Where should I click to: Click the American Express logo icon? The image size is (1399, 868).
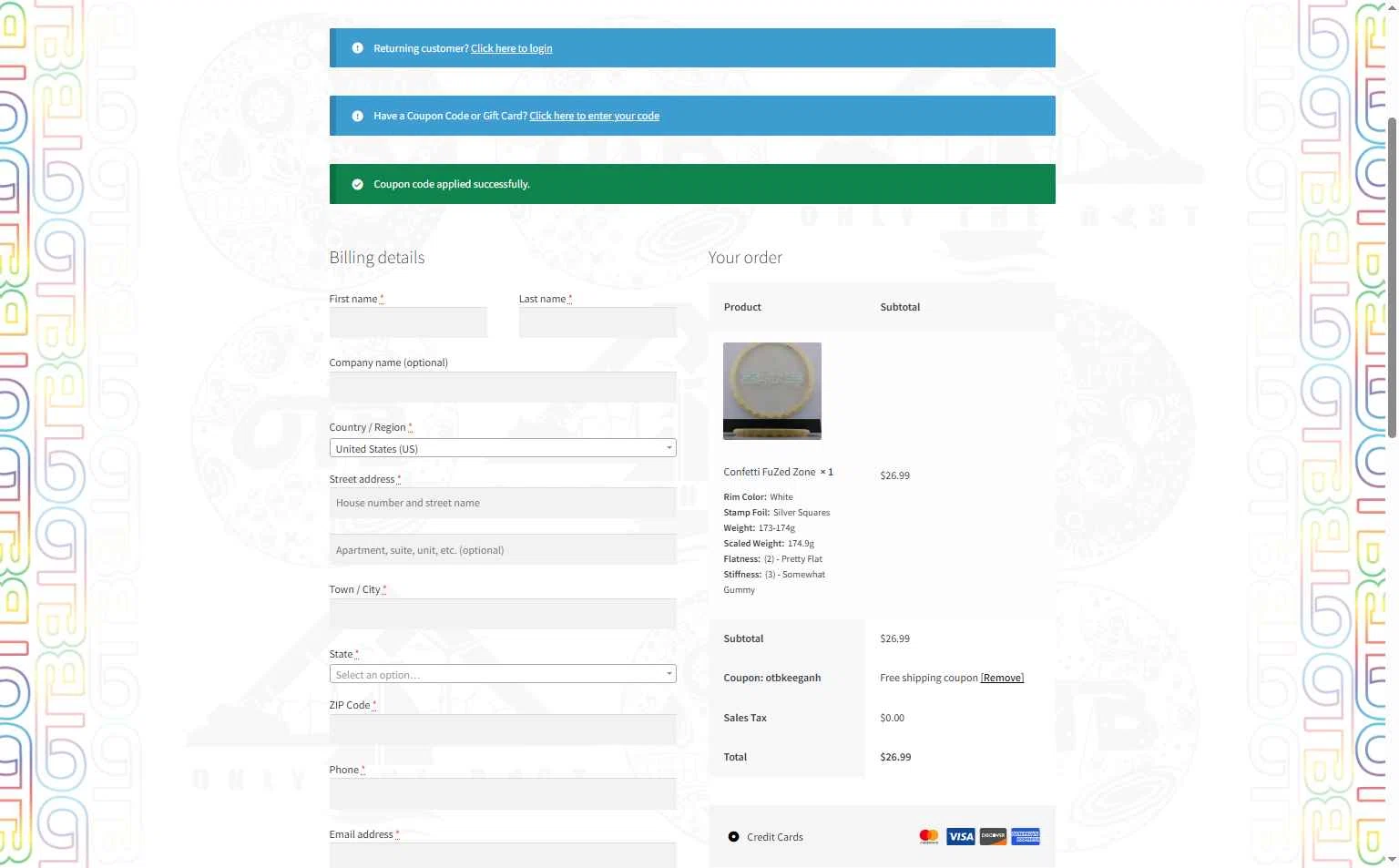tap(1026, 836)
